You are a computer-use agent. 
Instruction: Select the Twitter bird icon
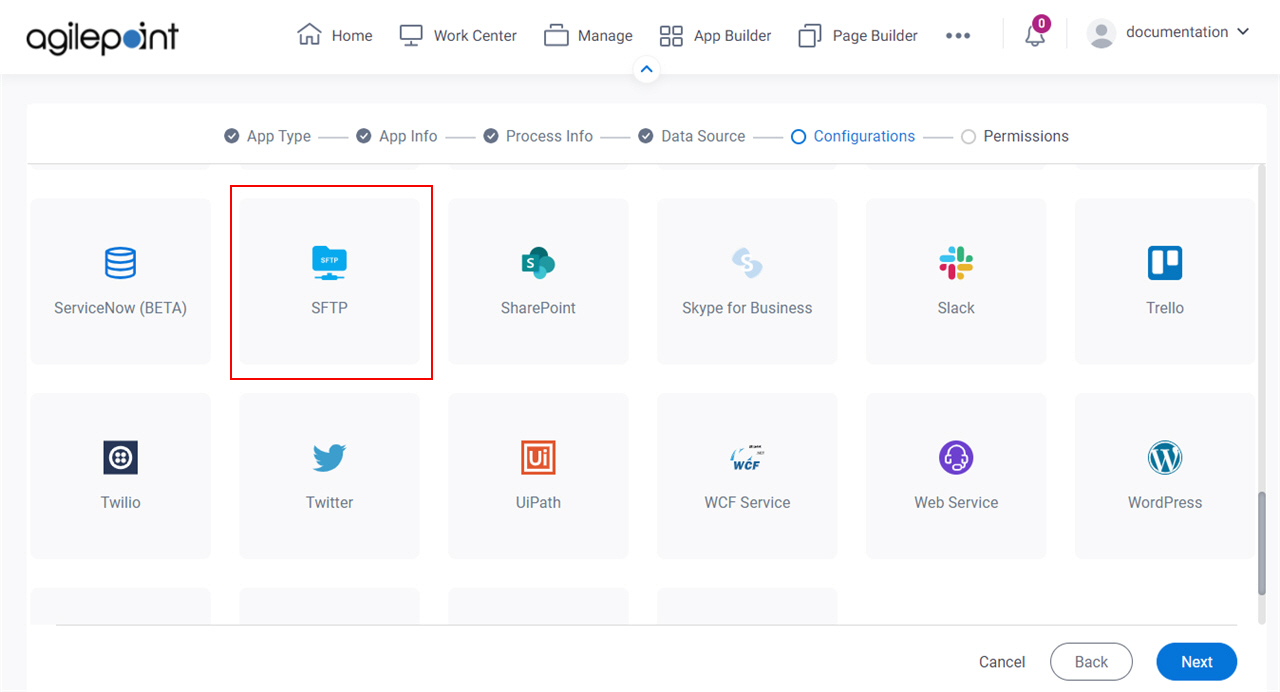(x=329, y=458)
